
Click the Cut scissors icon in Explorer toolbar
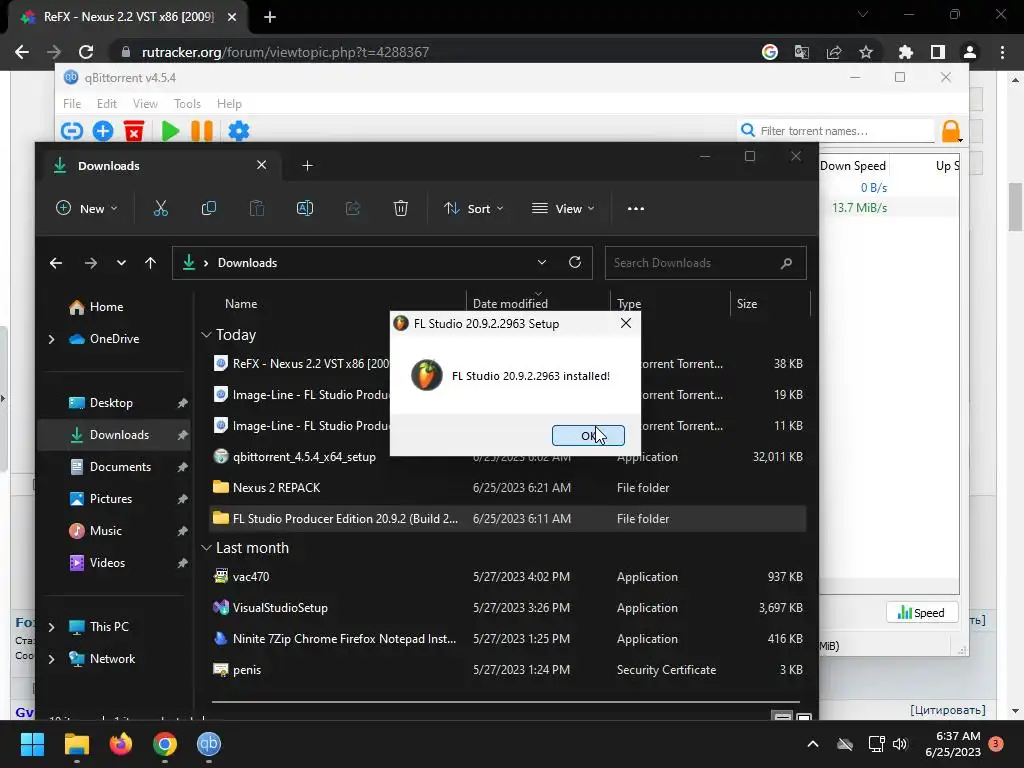pyautogui.click(x=161, y=208)
